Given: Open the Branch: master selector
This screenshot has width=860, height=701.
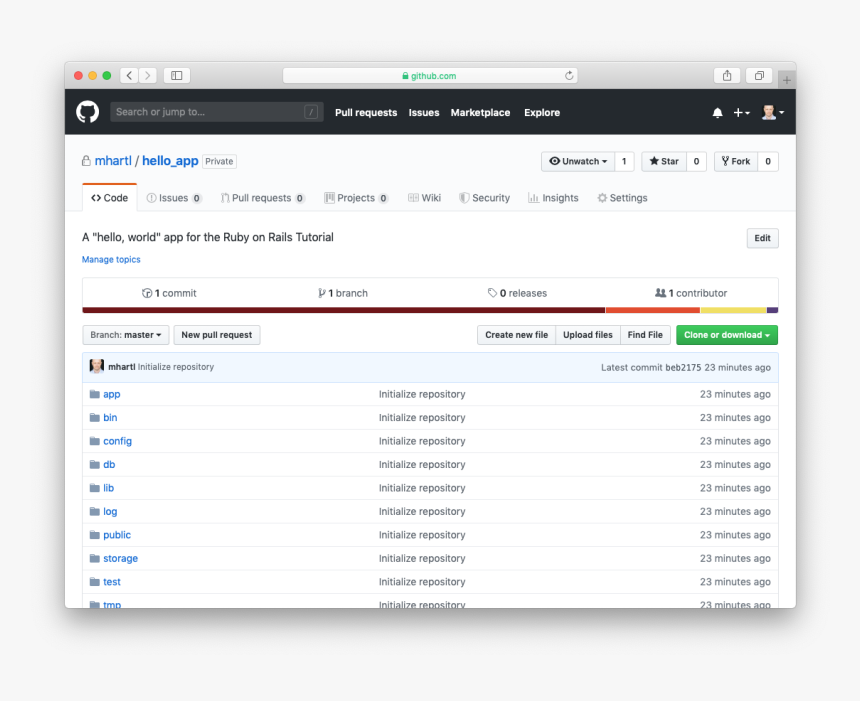Looking at the screenshot, I should [126, 335].
